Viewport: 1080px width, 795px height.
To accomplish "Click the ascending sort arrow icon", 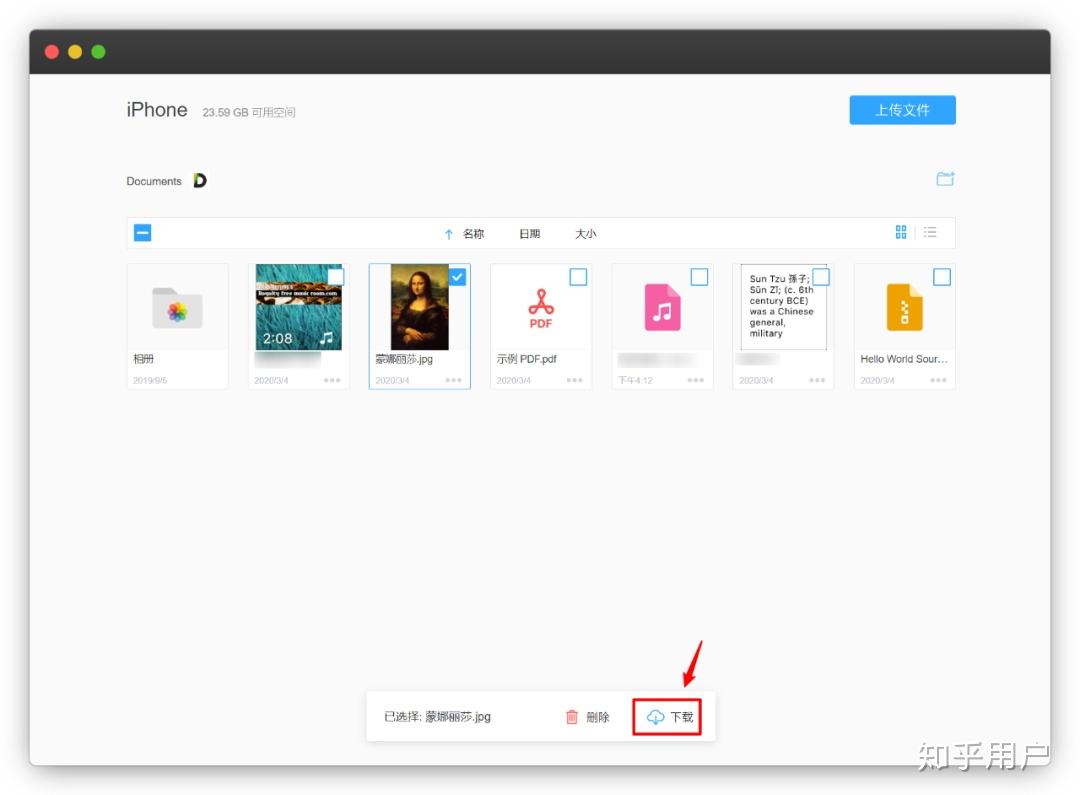I will pyautogui.click(x=448, y=234).
